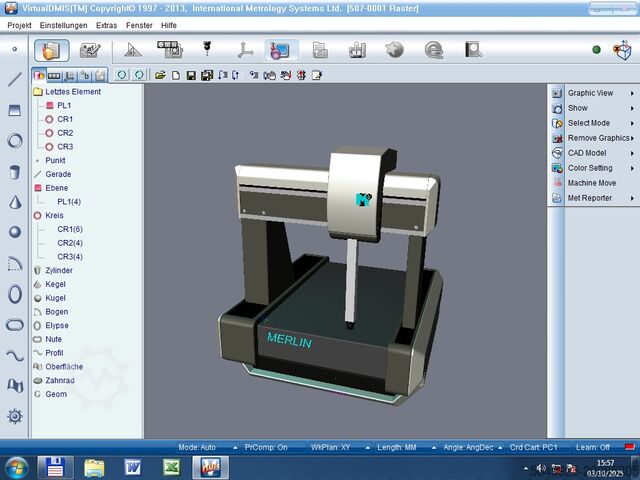640x480 pixels.
Task: Toggle PrComp: On in status bar
Action: coord(266,447)
